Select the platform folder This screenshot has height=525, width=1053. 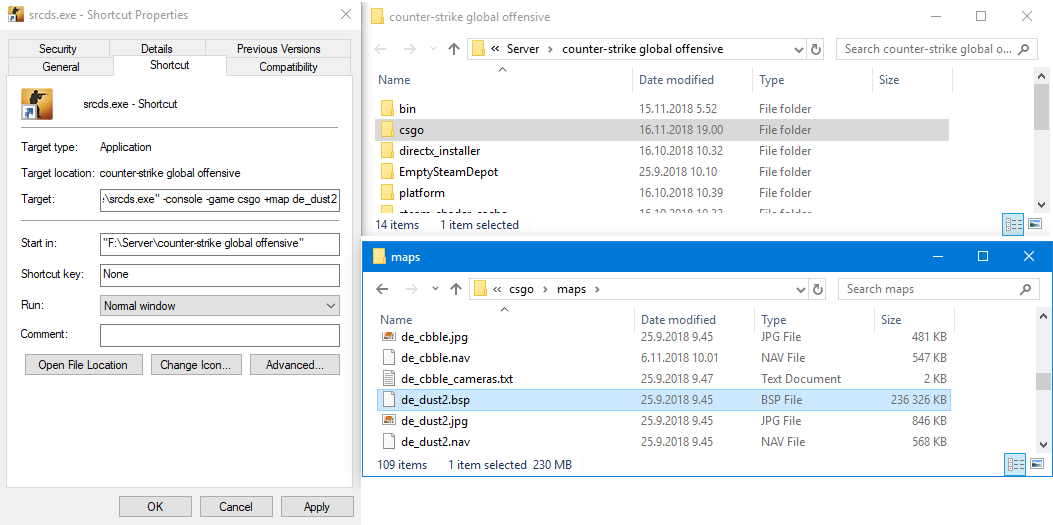tap(661, 193)
